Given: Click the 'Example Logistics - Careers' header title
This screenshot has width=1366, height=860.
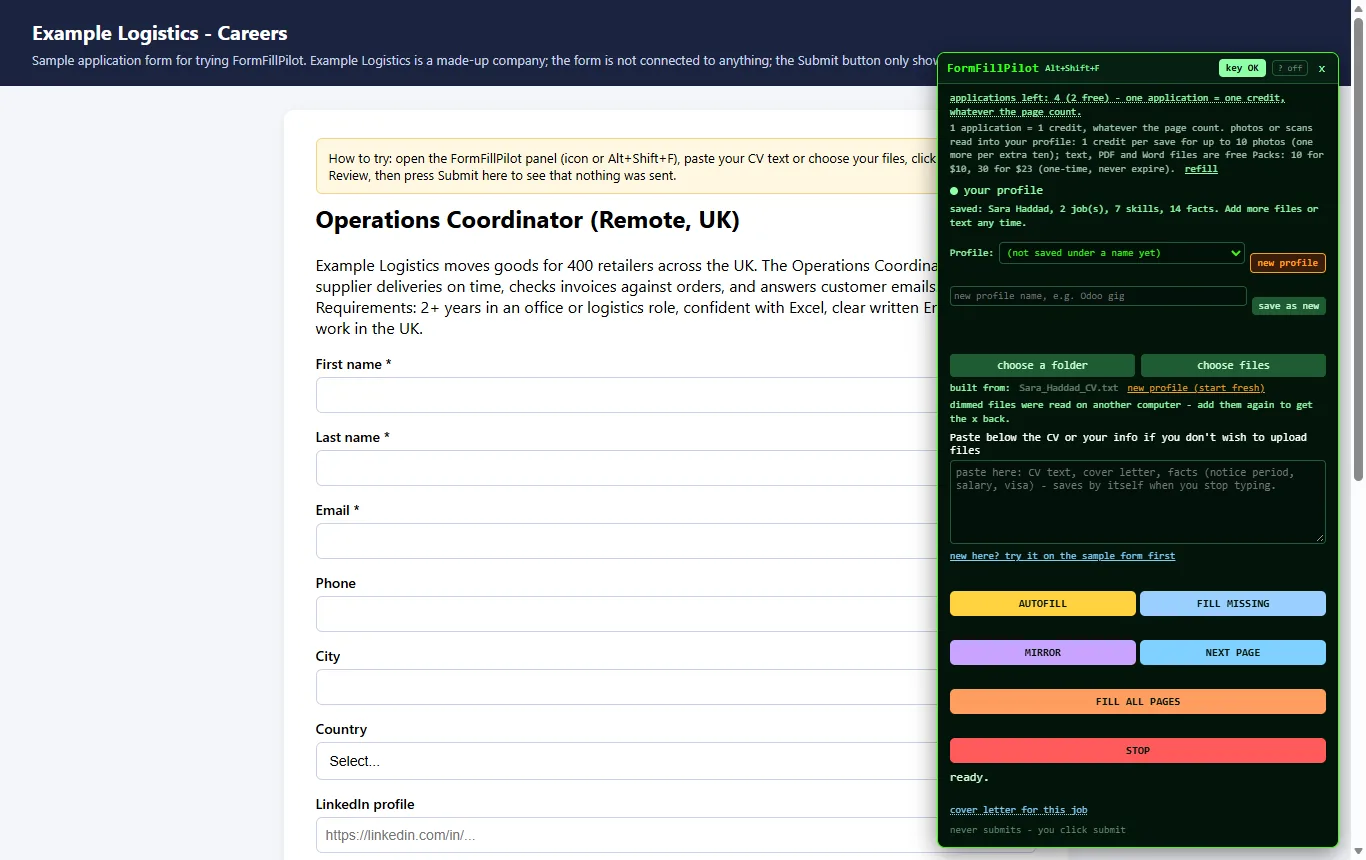Looking at the screenshot, I should pos(160,33).
